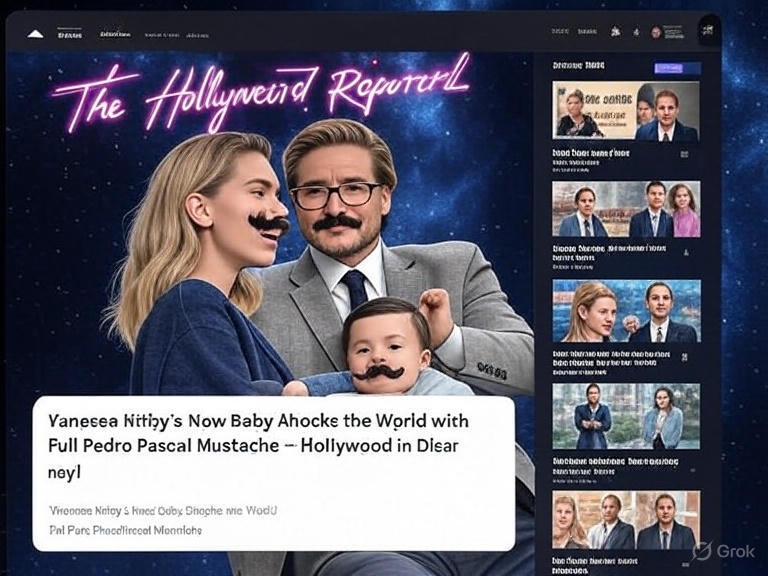Screen dimensions: 768x576
Task: Click the neon Hollywood Reporter logo
Action: pyautogui.click(x=261, y=92)
